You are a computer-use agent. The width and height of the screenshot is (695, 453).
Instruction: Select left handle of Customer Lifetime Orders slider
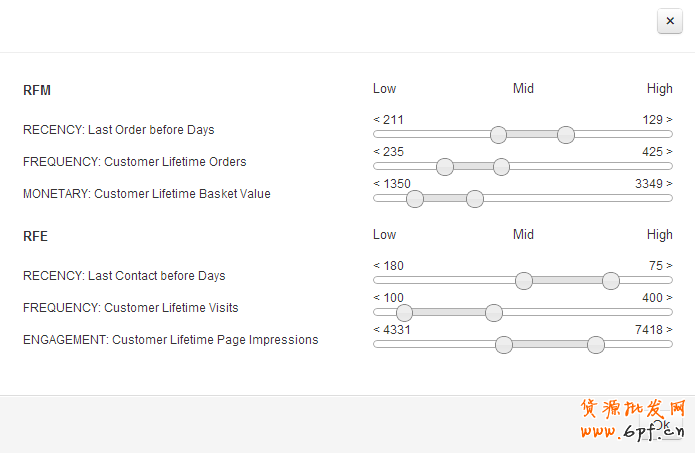click(x=445, y=167)
